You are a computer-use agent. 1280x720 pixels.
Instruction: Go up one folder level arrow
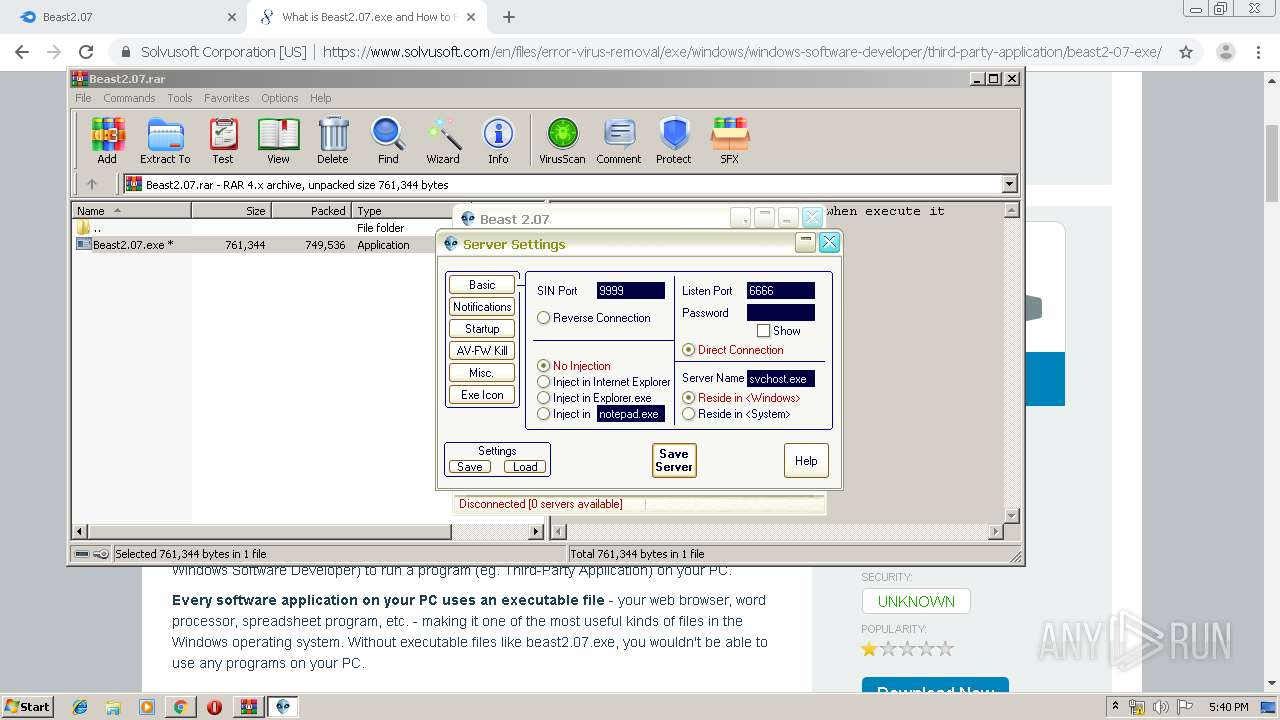pos(92,184)
